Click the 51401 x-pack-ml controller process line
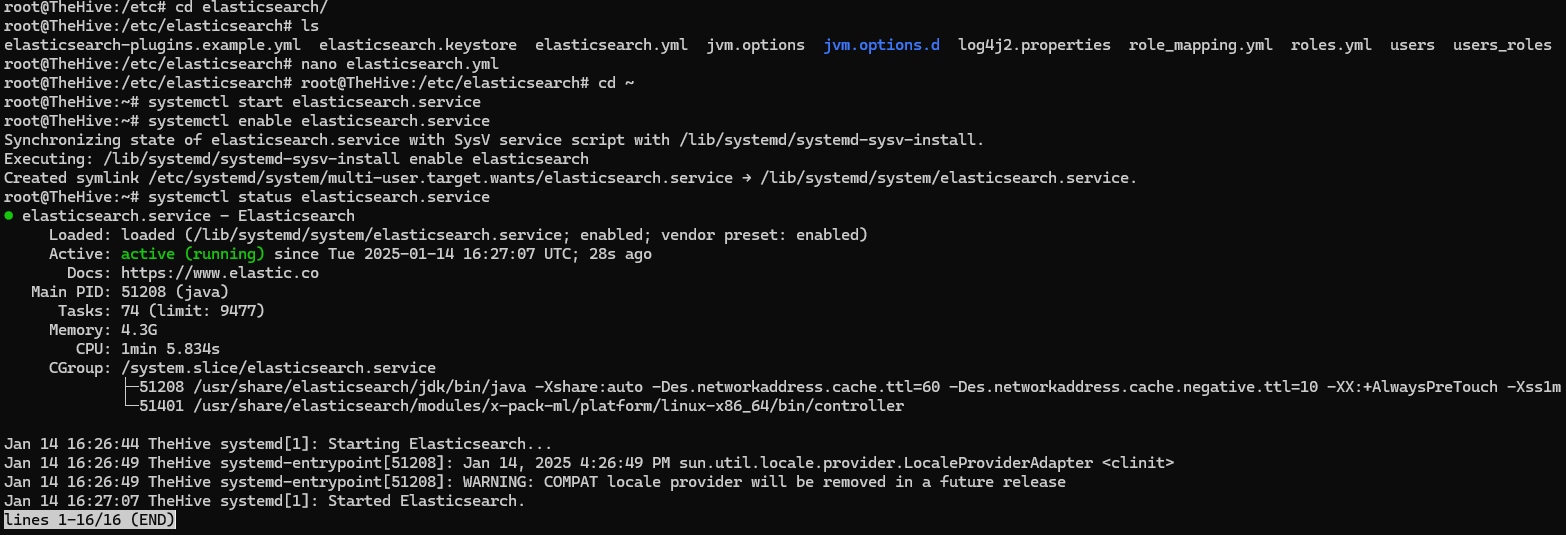The width and height of the screenshot is (1566, 535). coord(521,406)
